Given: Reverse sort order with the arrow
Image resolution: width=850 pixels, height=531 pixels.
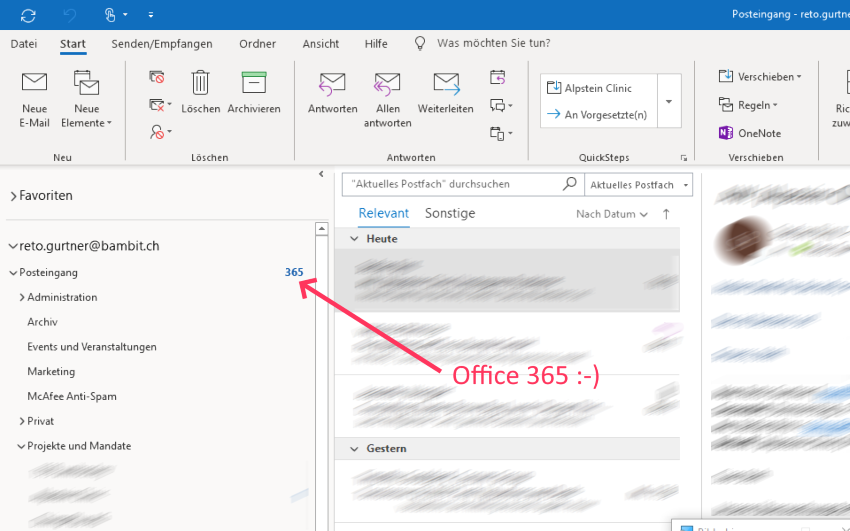Looking at the screenshot, I should pyautogui.click(x=666, y=214).
